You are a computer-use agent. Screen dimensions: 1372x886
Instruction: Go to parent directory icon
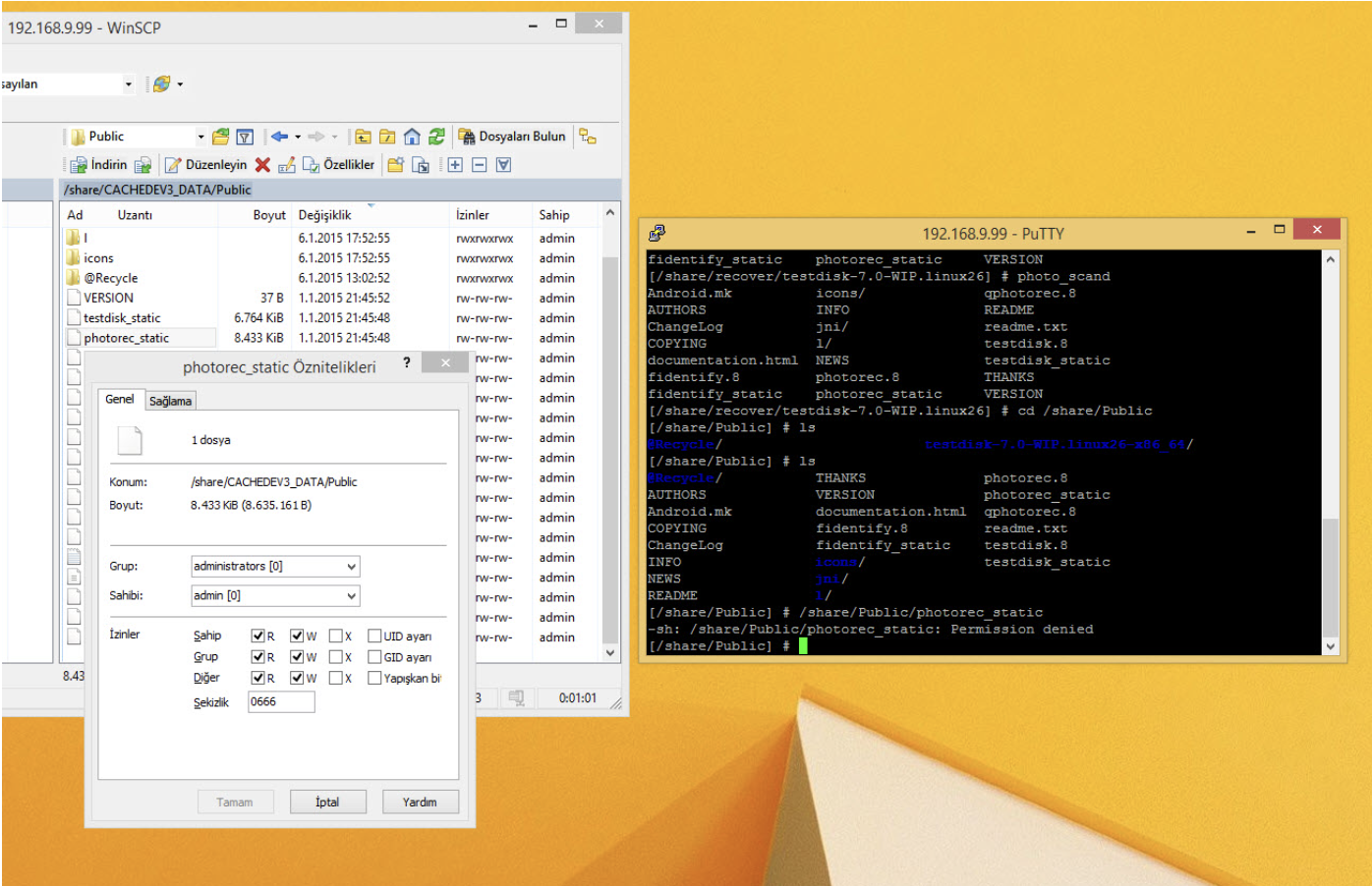364,137
